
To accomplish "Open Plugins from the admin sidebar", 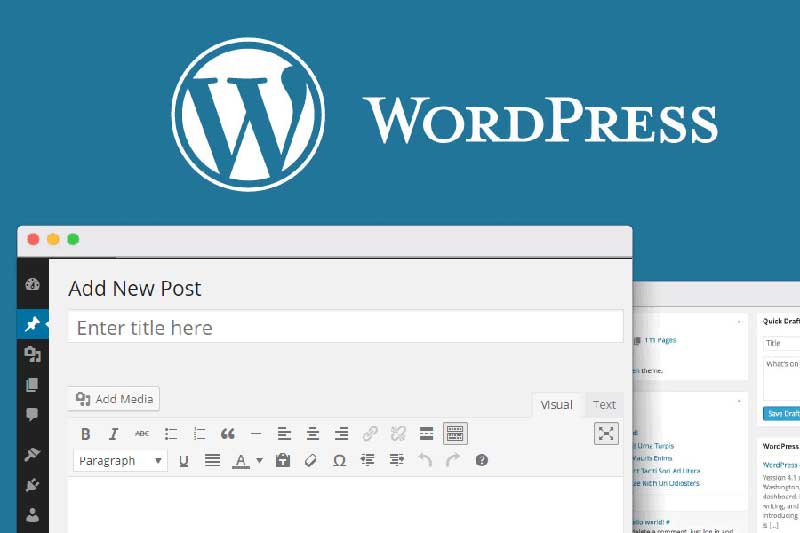I will coord(32,485).
